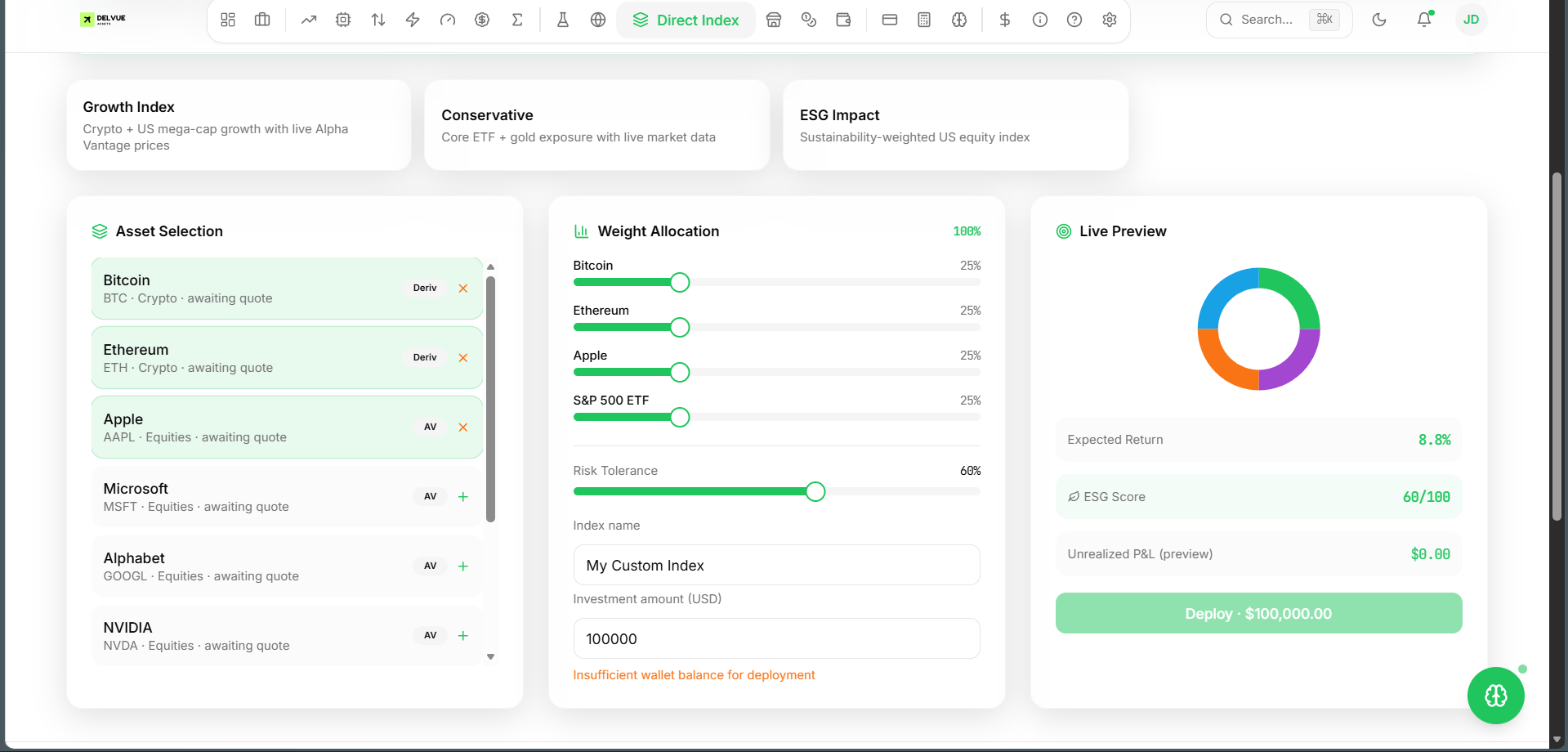
Task: Click the Deriv badge on Bitcoin row
Action: [x=425, y=288]
